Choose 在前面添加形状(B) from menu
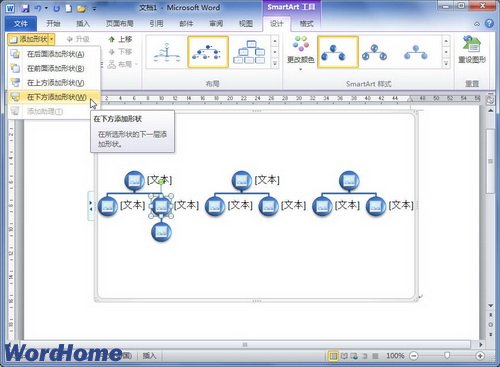This screenshot has width=500, height=367. tap(54, 68)
